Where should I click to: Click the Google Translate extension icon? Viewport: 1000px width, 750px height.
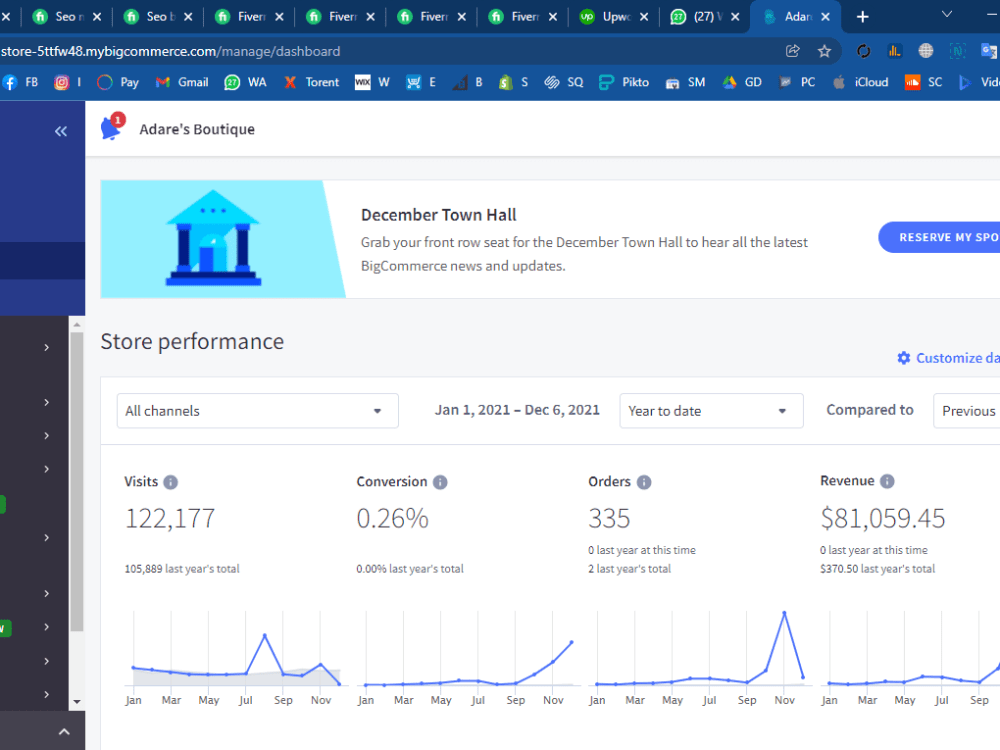coord(989,51)
